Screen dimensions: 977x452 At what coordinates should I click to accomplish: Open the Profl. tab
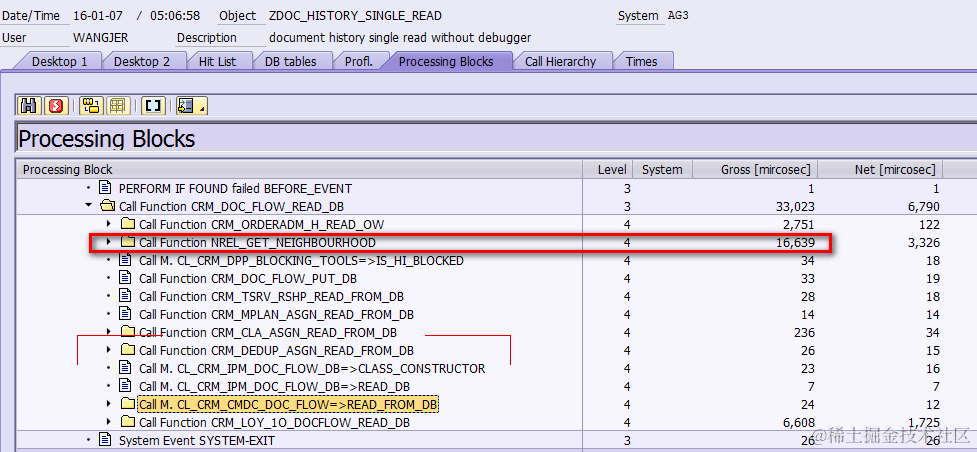tap(358, 61)
